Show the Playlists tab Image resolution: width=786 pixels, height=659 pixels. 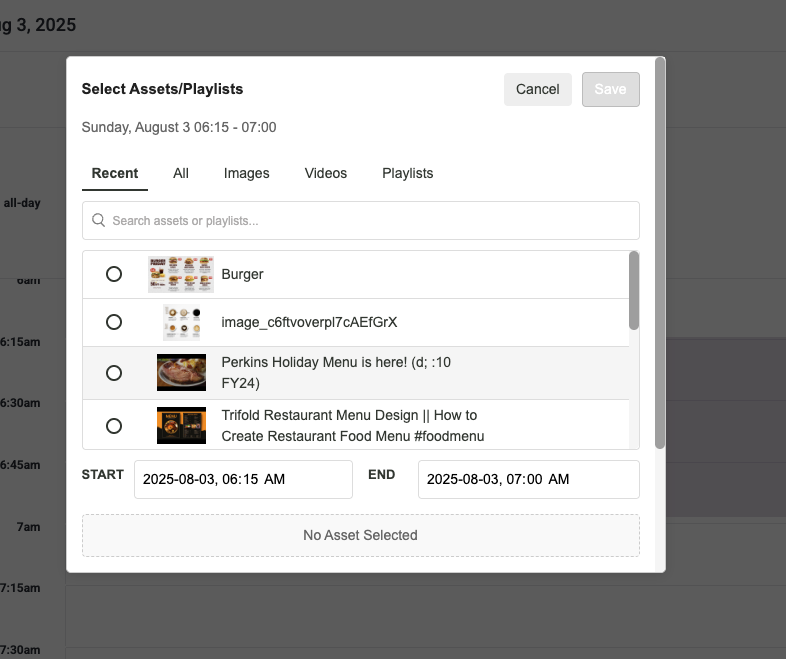(x=407, y=173)
